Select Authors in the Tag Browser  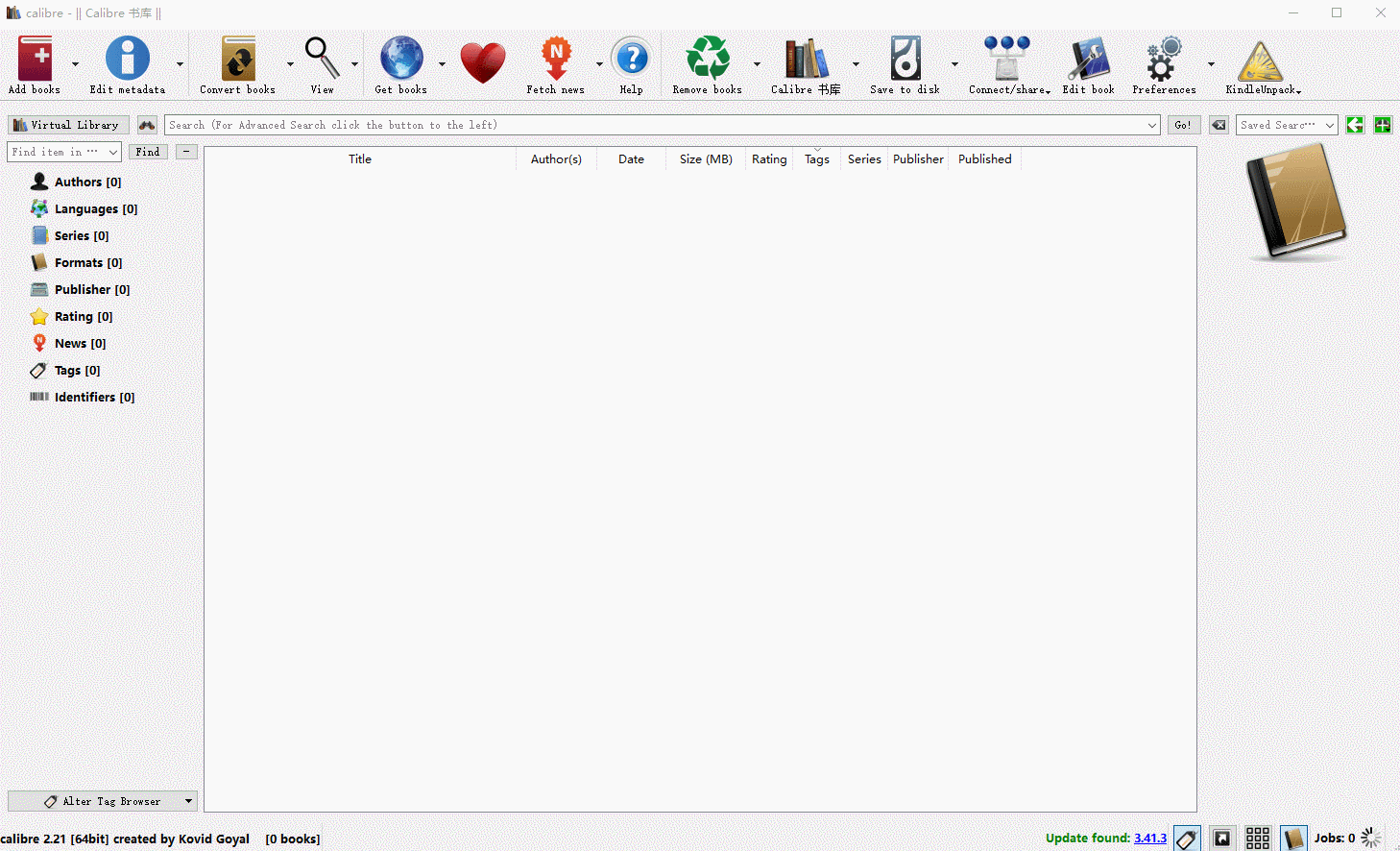tap(86, 182)
